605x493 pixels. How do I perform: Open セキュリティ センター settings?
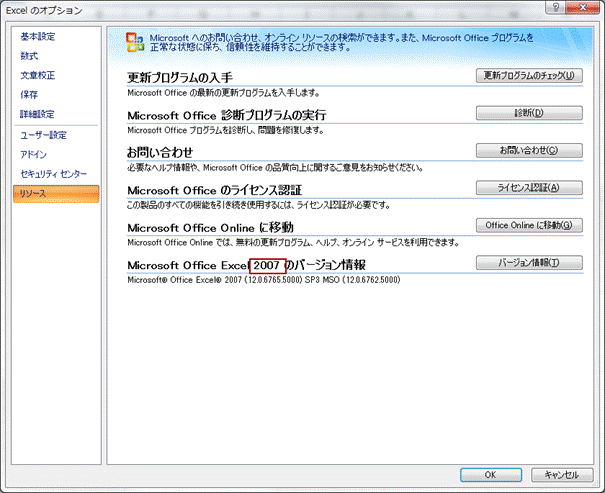(x=52, y=174)
